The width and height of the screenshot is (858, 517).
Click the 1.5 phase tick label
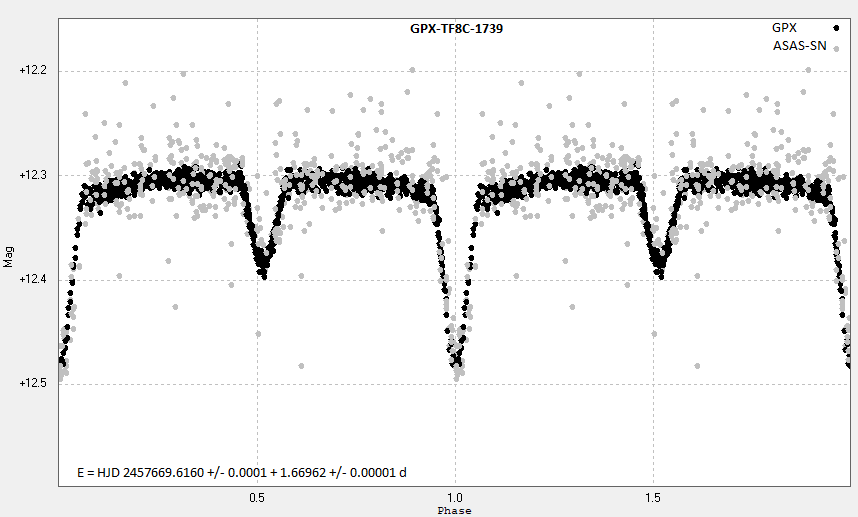653,498
